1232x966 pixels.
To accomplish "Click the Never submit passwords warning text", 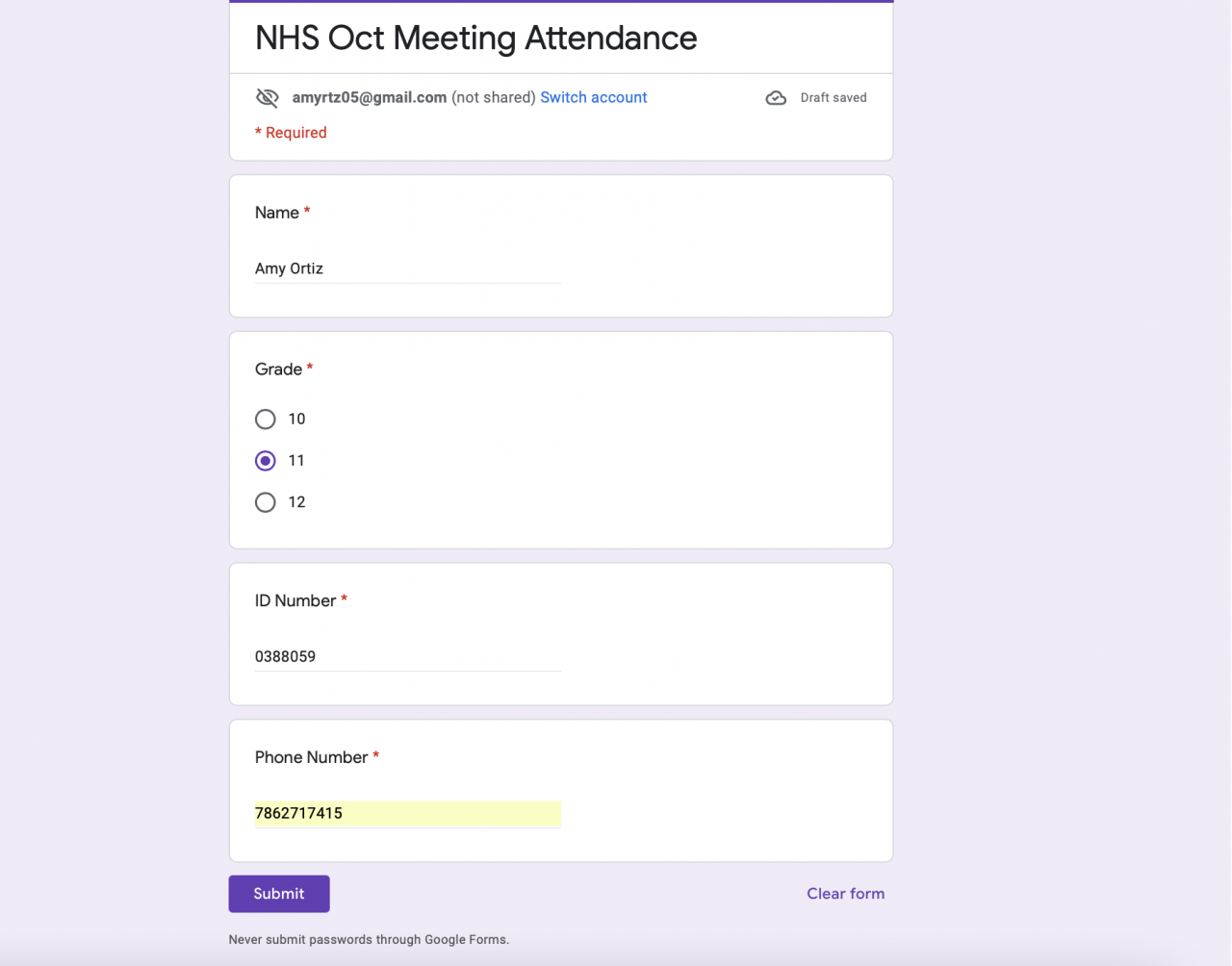I will [x=369, y=939].
